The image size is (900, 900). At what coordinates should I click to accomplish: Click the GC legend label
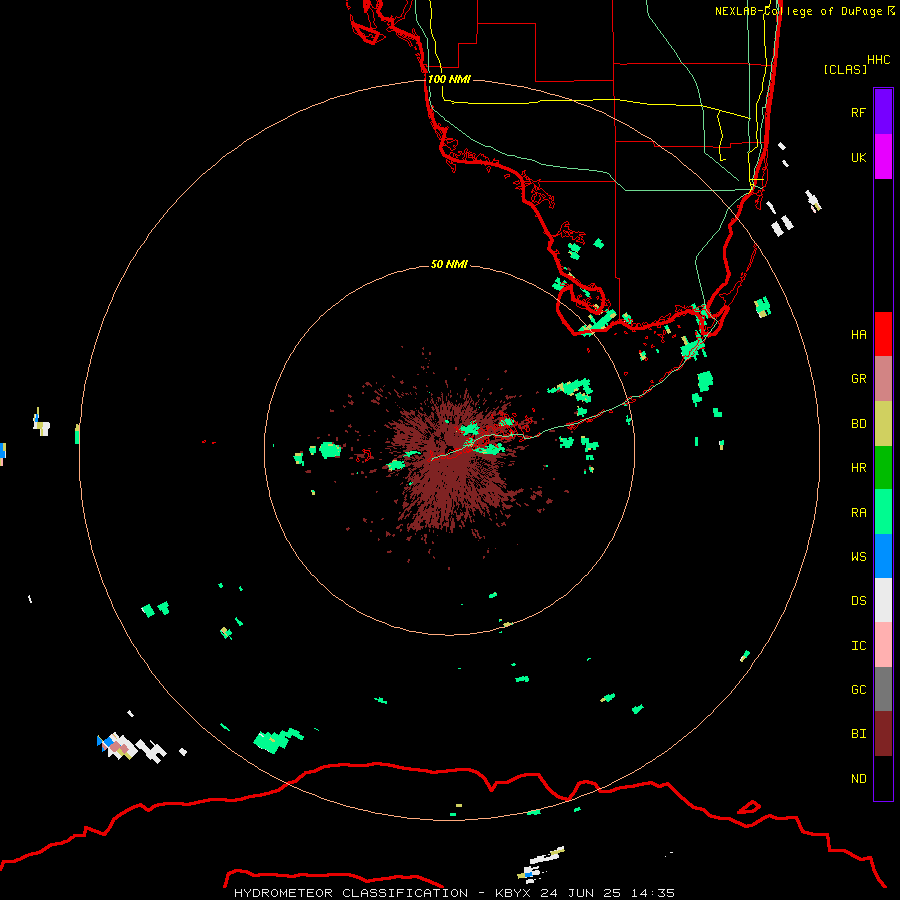pos(858,690)
